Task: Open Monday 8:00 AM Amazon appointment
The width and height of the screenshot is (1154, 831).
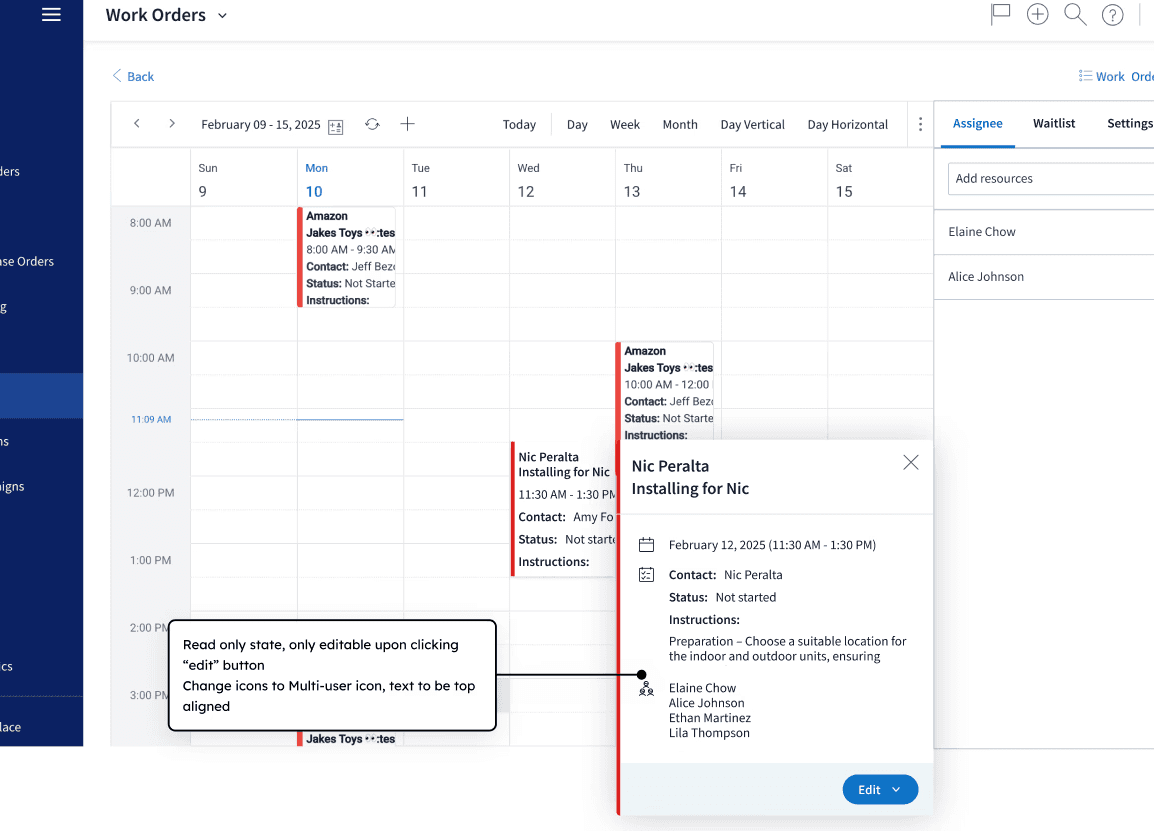Action: (x=347, y=258)
